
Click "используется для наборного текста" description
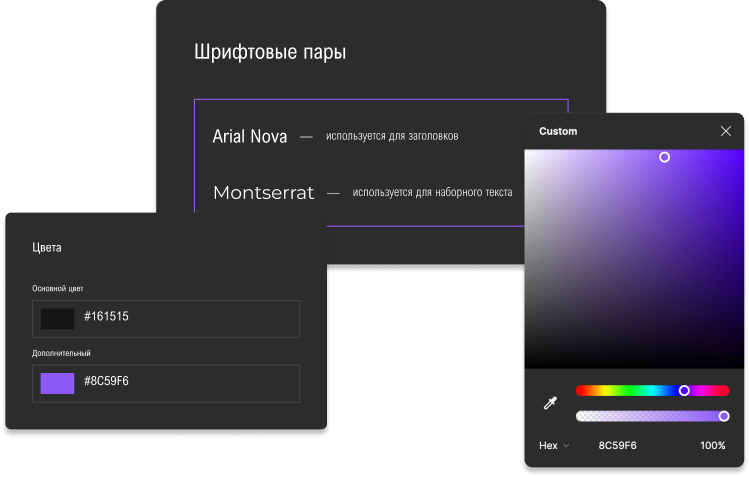[432, 192]
